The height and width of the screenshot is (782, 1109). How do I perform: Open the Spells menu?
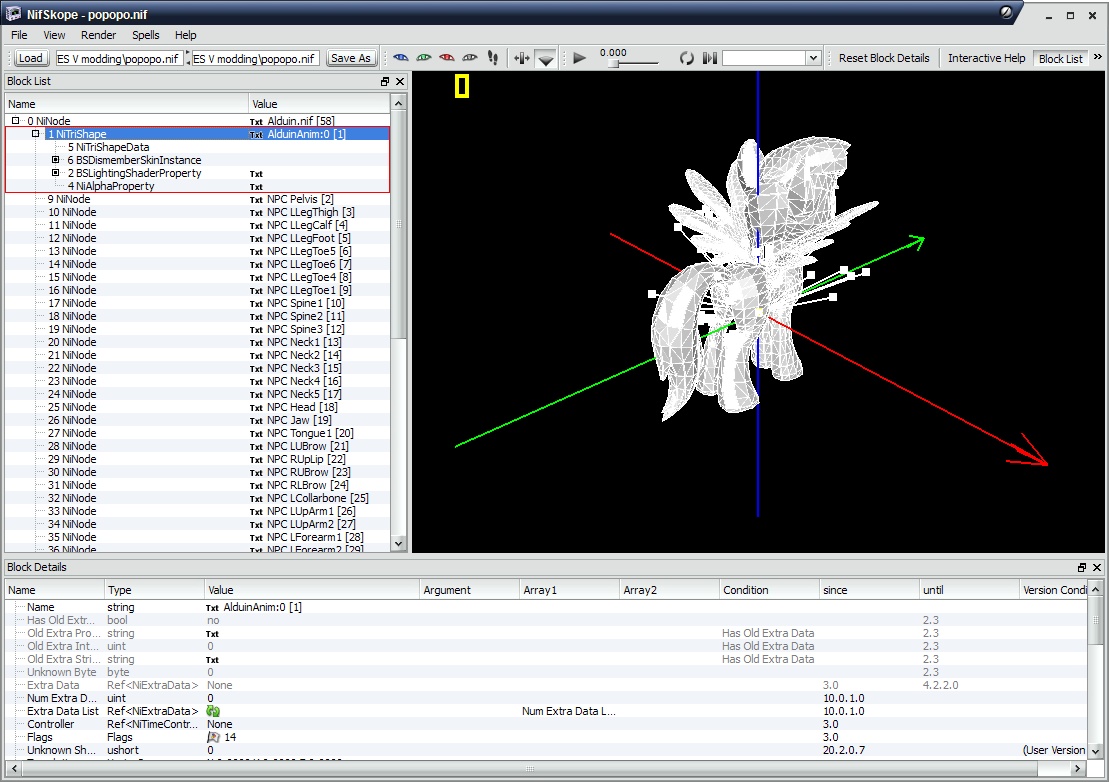coord(146,35)
